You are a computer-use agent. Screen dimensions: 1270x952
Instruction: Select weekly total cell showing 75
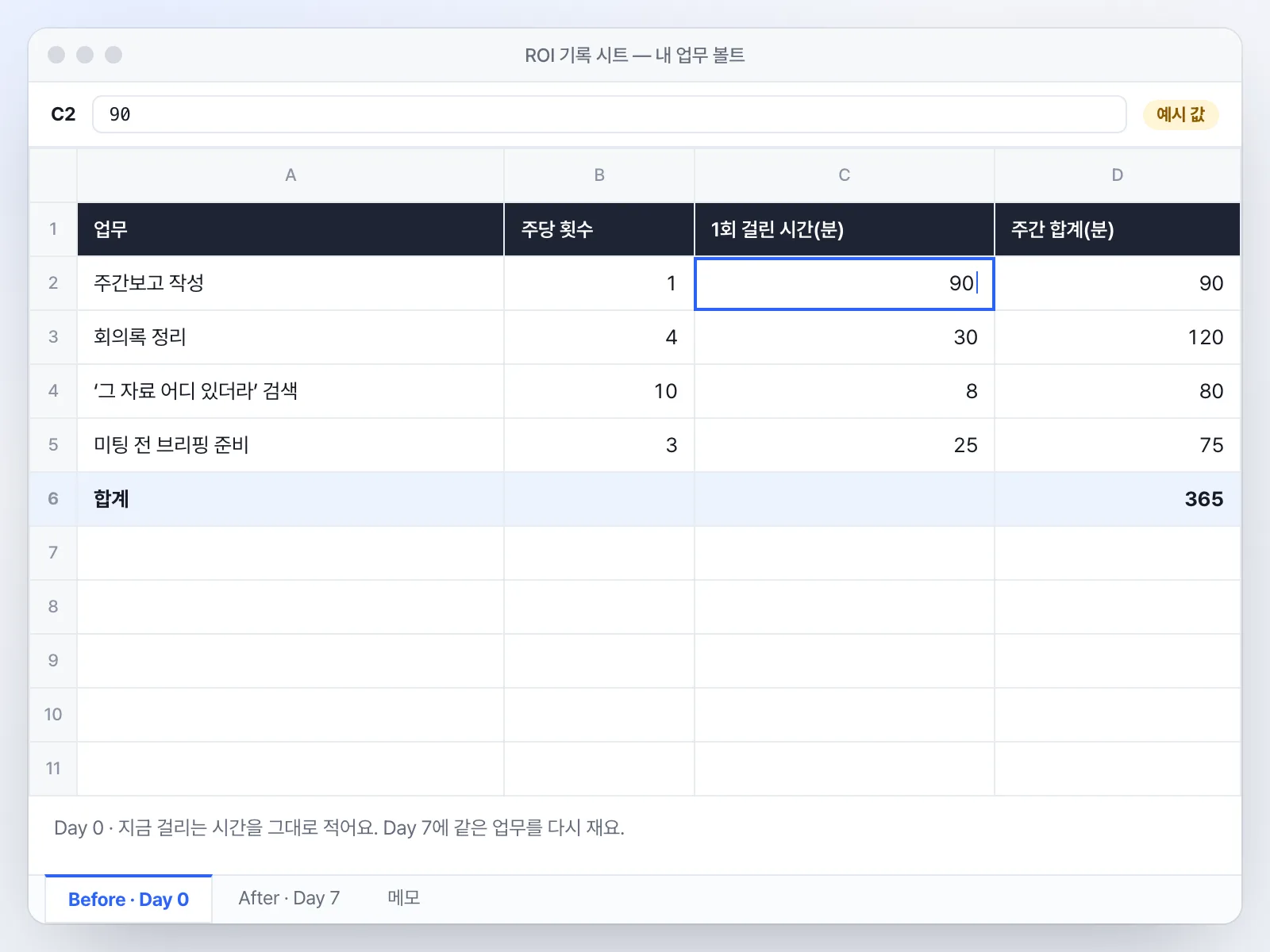coord(1118,445)
